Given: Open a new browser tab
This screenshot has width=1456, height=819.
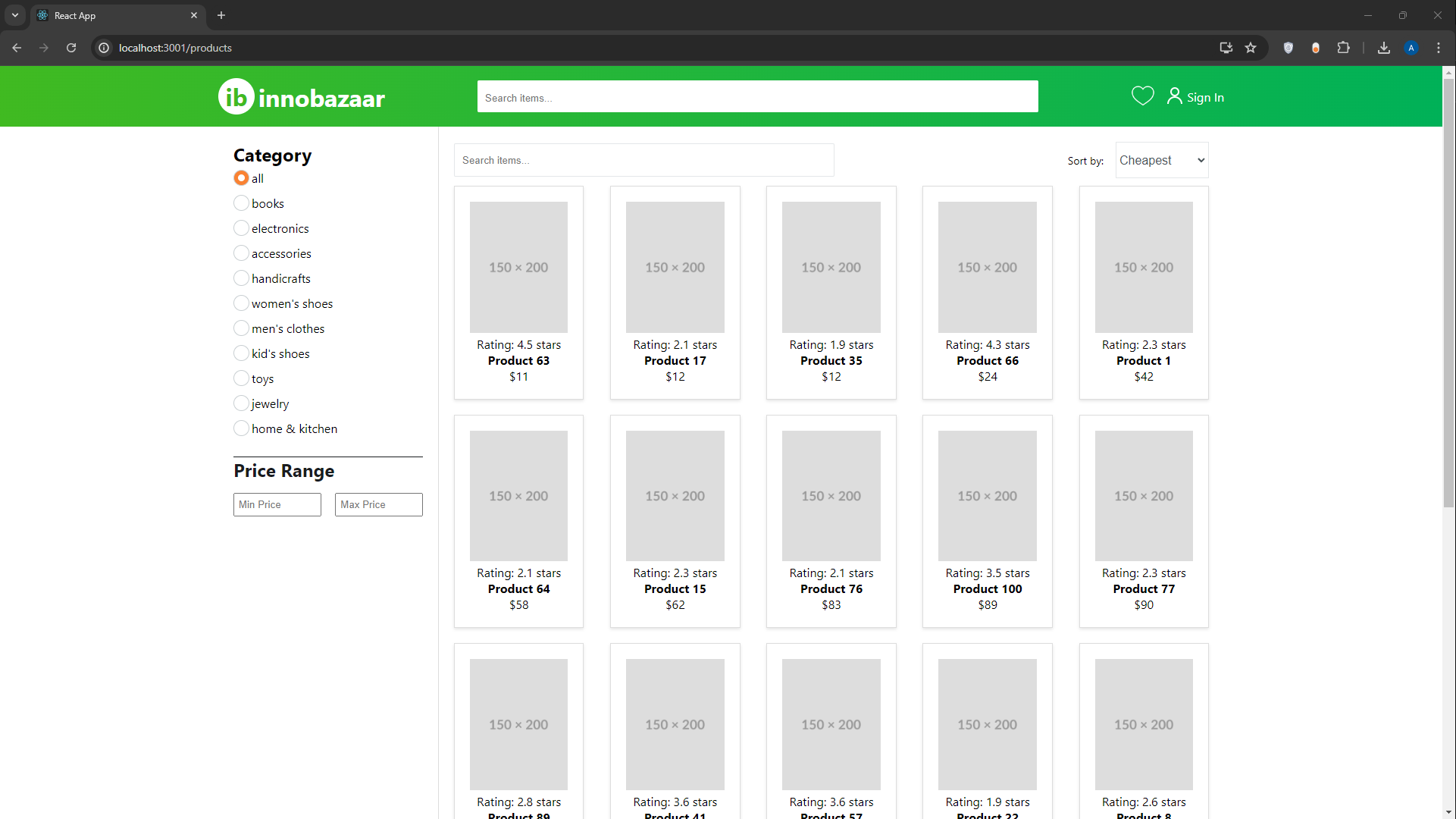Looking at the screenshot, I should pos(221,15).
